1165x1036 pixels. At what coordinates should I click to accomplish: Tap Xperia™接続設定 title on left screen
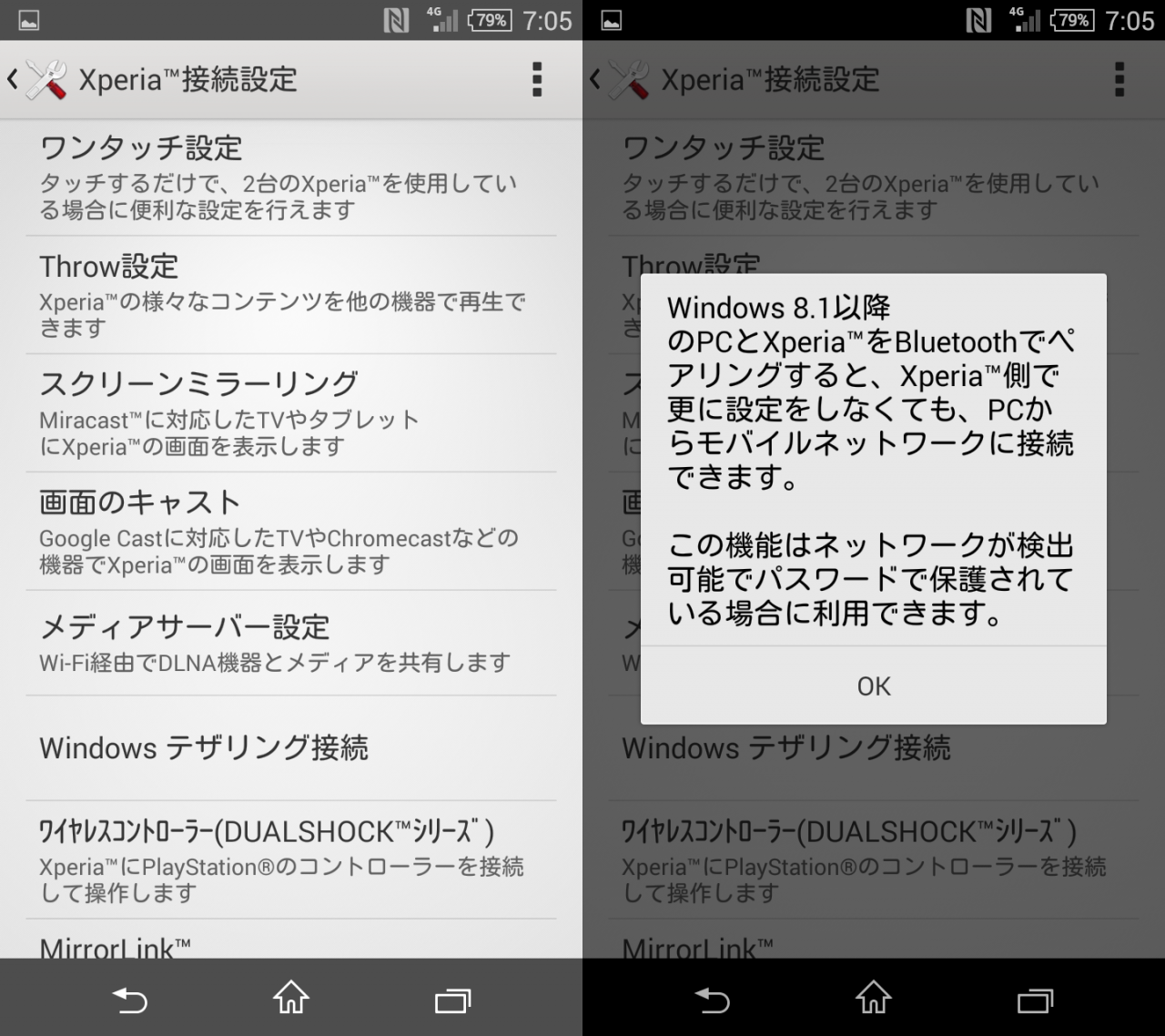[x=187, y=79]
